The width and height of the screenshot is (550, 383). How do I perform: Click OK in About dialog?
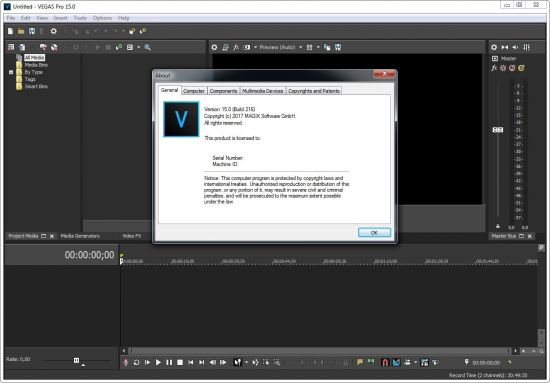pos(374,233)
